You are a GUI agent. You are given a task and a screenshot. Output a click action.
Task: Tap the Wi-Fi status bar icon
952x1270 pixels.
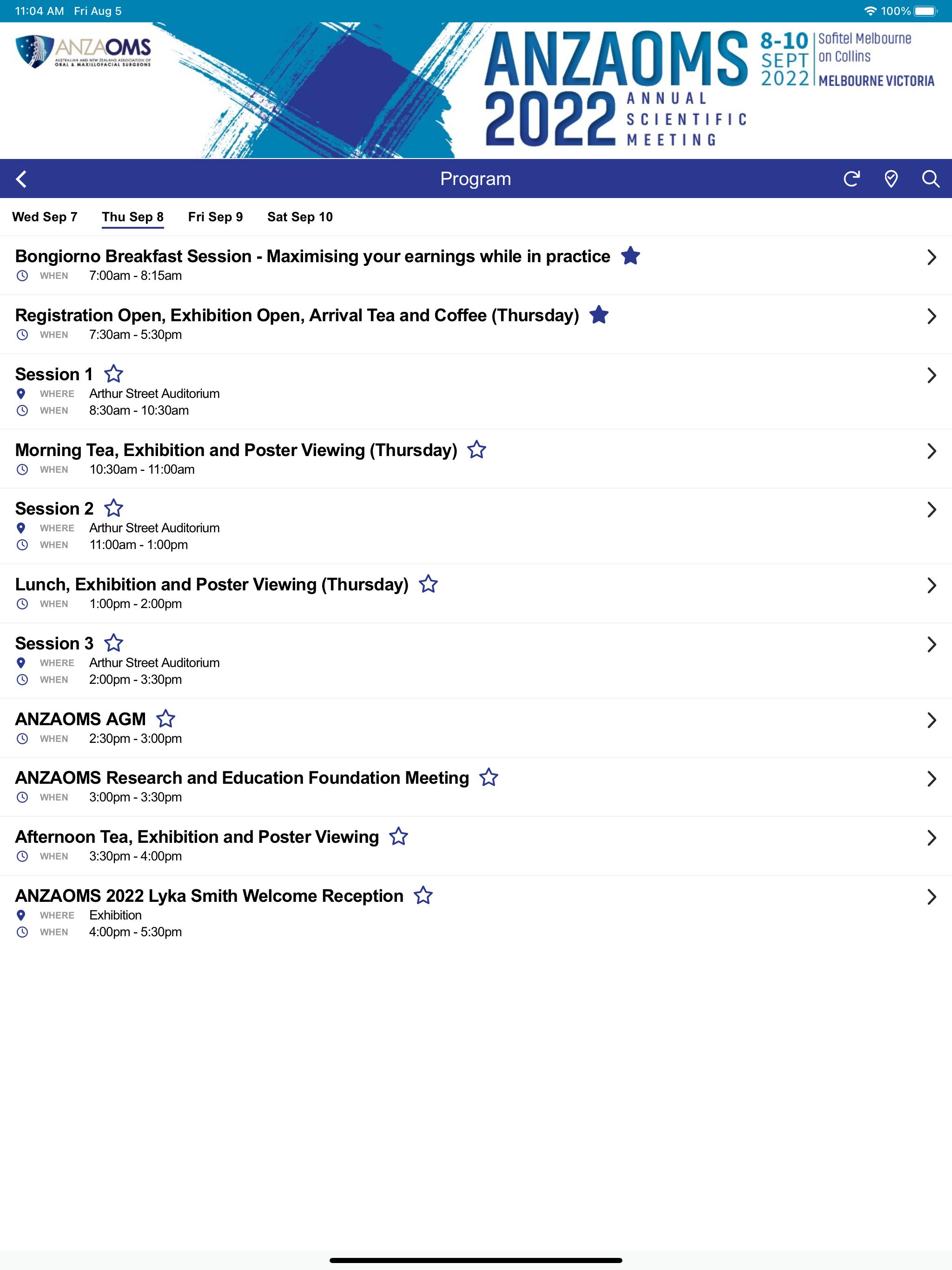point(871,11)
